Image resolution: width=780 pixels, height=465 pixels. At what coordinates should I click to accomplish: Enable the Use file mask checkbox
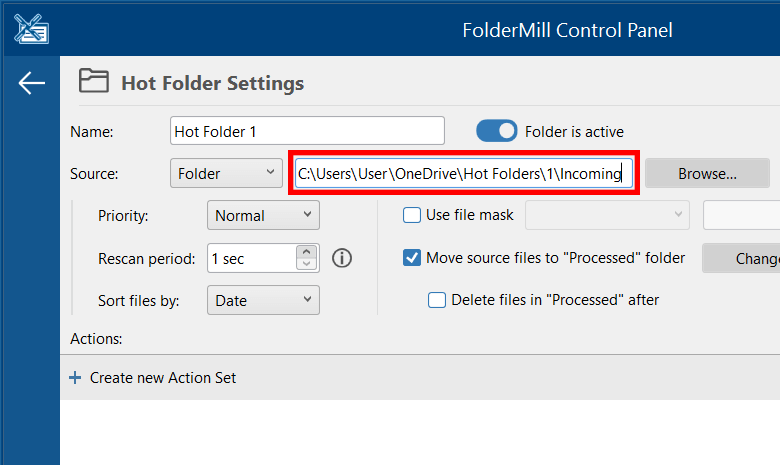pyautogui.click(x=412, y=215)
